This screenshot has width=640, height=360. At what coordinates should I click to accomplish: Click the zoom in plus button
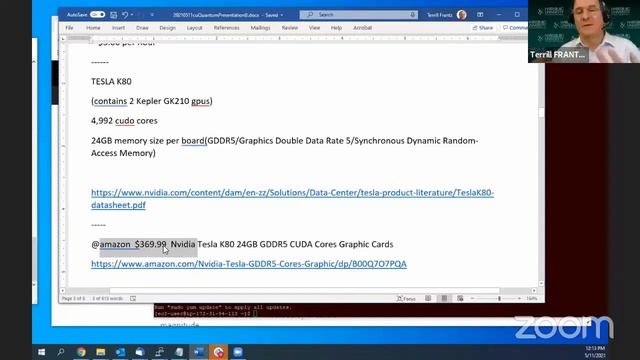click(x=519, y=299)
